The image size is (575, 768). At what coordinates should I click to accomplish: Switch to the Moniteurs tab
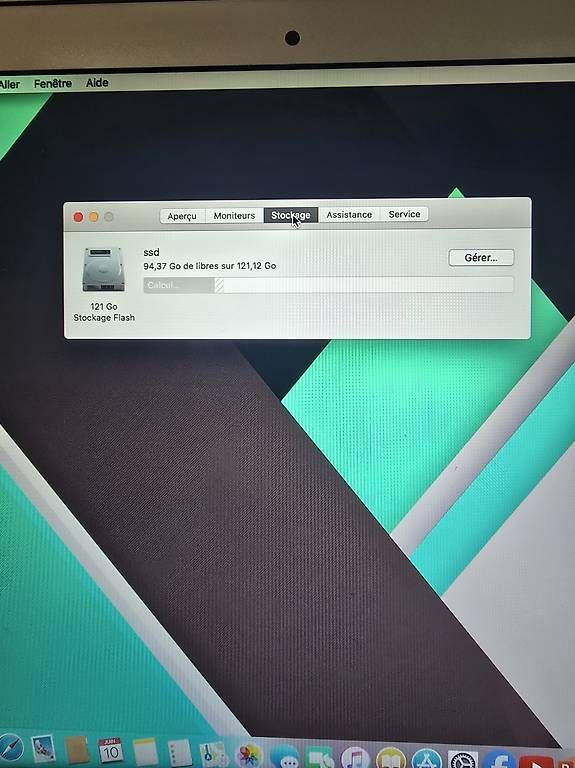234,216
